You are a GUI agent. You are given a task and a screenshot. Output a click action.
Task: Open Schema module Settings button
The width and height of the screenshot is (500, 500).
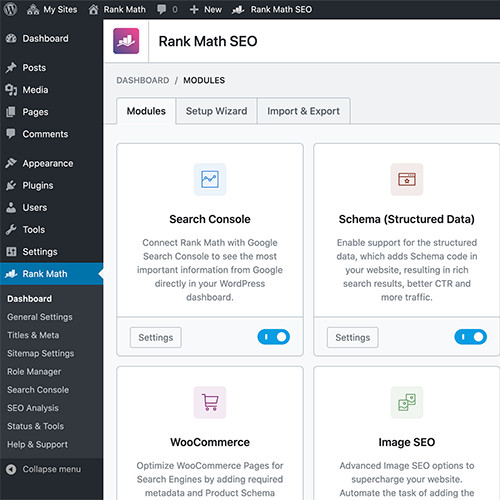(x=353, y=337)
